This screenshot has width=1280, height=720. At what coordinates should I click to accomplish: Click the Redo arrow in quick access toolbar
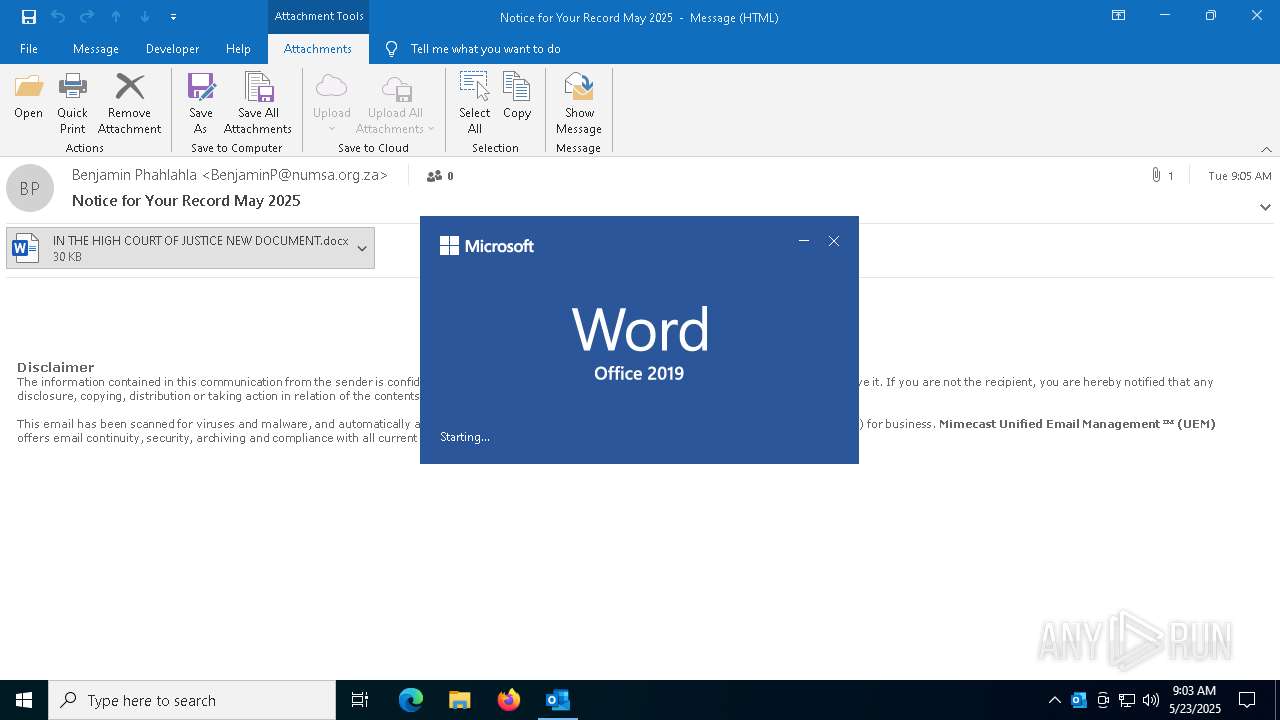click(x=87, y=16)
